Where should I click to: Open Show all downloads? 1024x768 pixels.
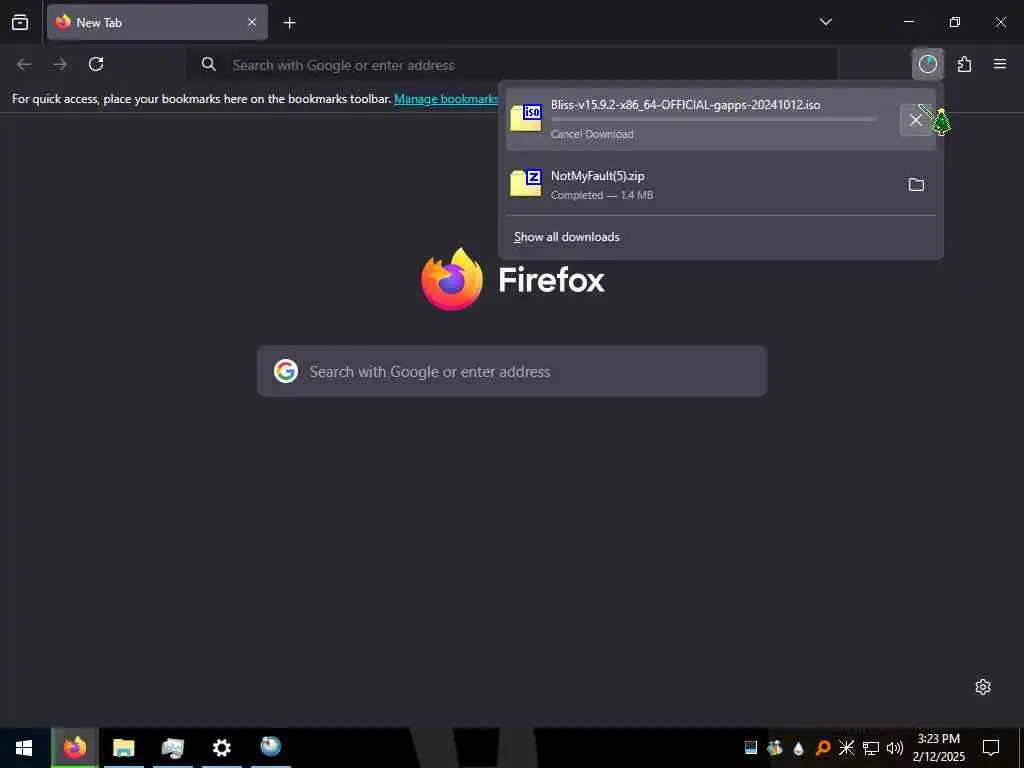coord(566,237)
